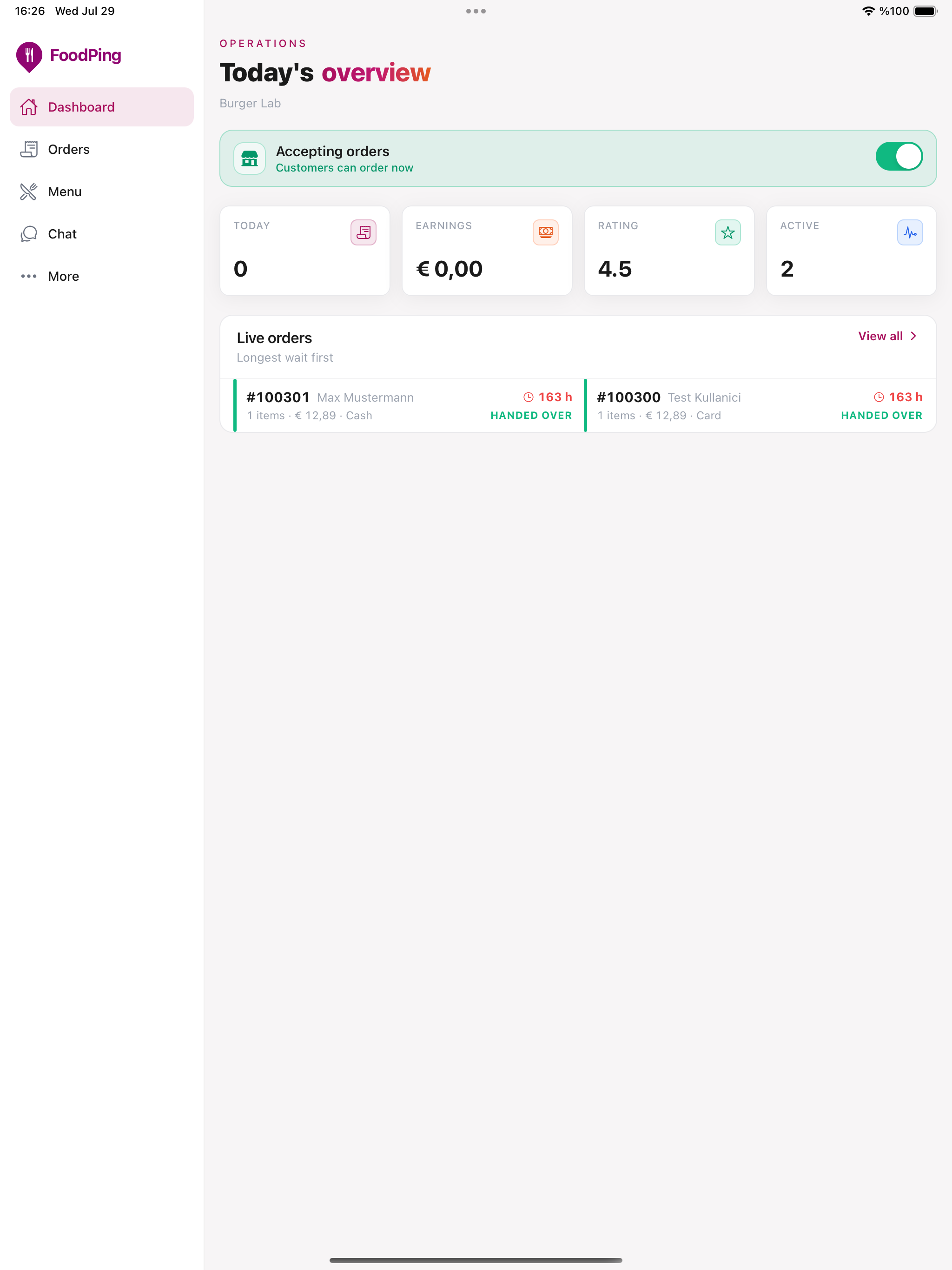Click '163 h' wait time on #100300

tap(906, 397)
